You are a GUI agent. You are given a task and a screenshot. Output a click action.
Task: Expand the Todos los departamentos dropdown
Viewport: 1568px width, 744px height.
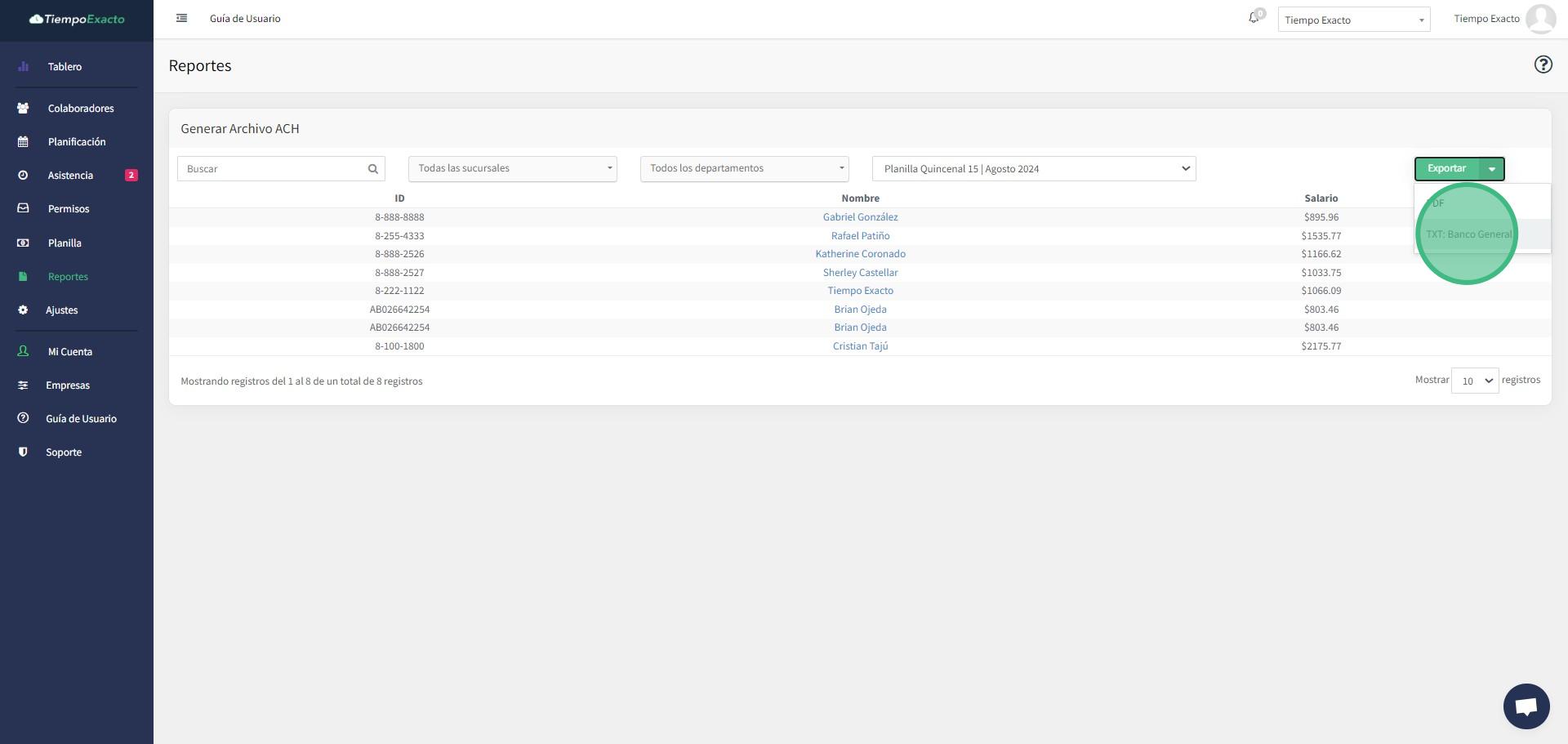(x=744, y=169)
